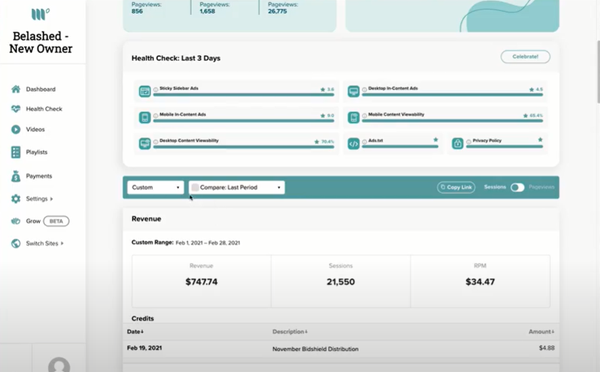Click the Sticky Sidebar Ads icon

coord(145,91)
